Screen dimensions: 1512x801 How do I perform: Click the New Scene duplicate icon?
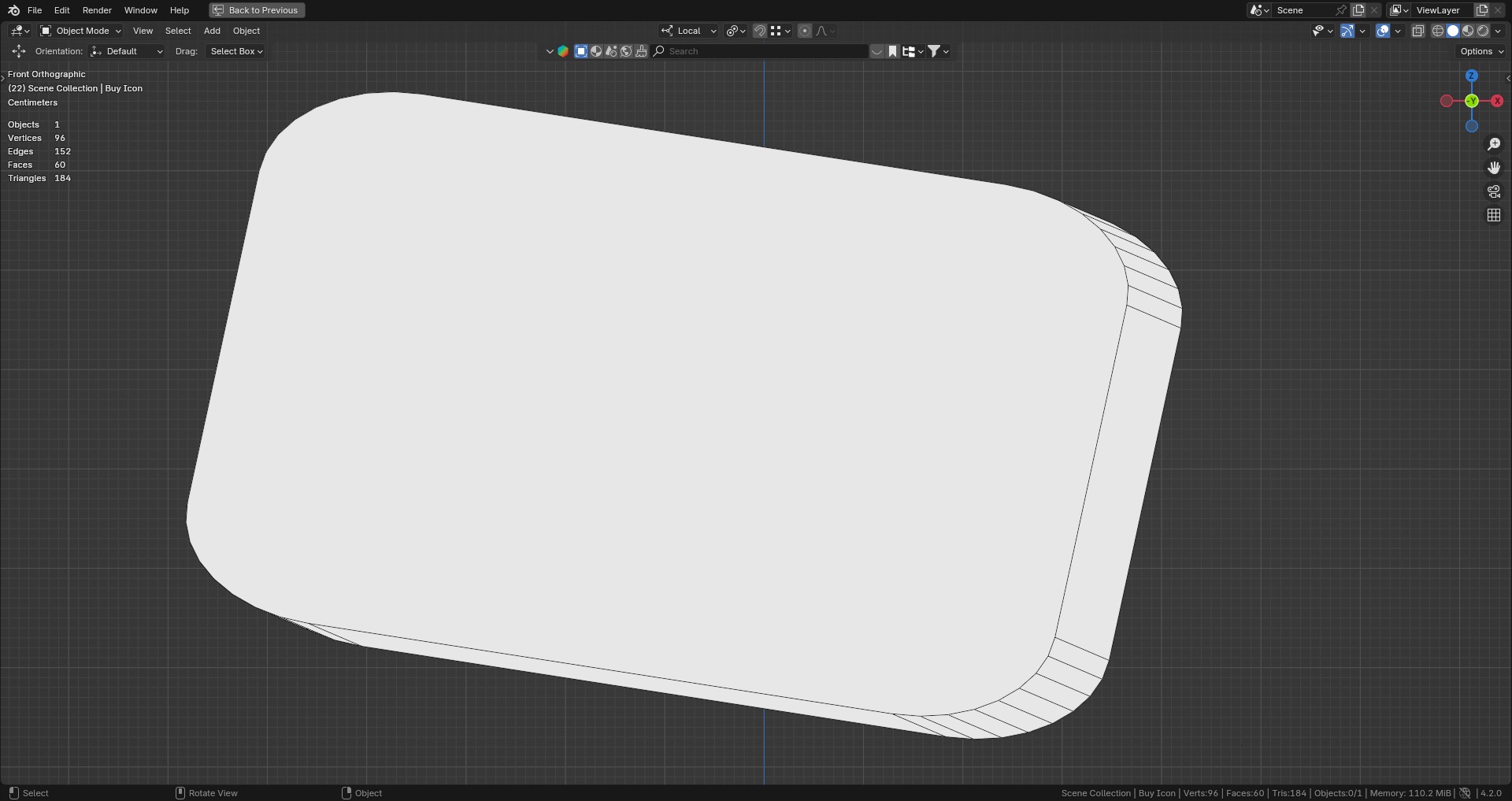pyautogui.click(x=1358, y=10)
